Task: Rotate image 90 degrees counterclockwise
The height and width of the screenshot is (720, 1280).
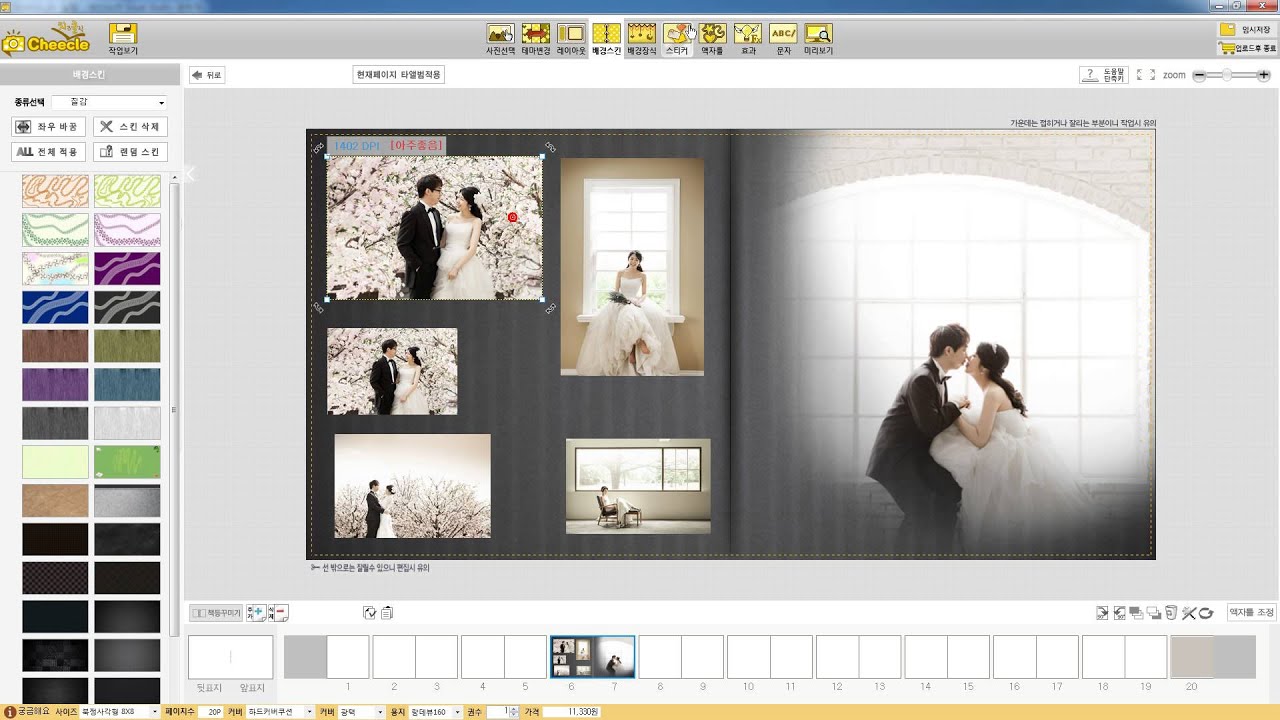Action: pyautogui.click(x=1120, y=612)
